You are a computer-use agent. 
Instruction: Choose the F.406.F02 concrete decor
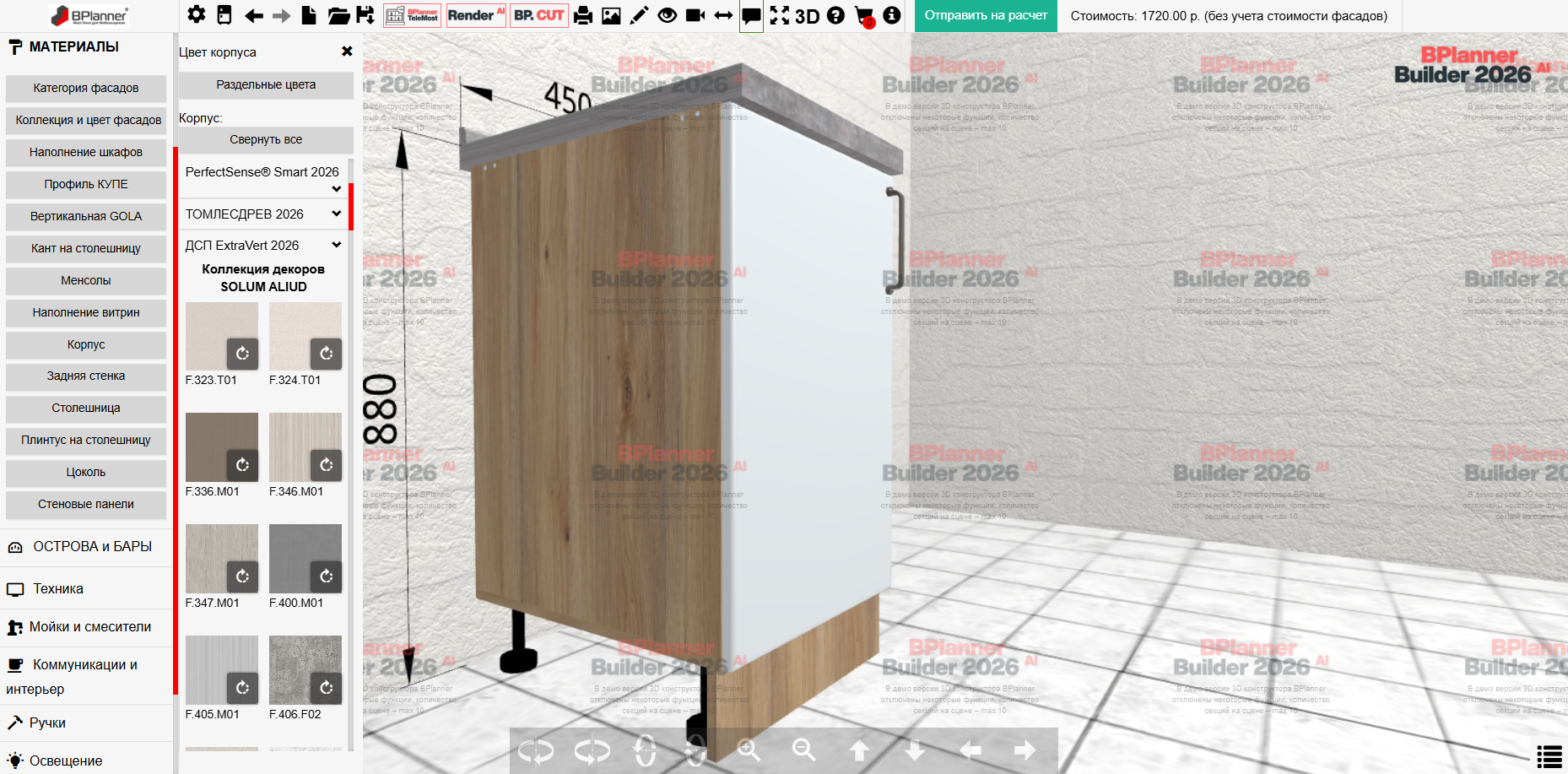(x=305, y=670)
